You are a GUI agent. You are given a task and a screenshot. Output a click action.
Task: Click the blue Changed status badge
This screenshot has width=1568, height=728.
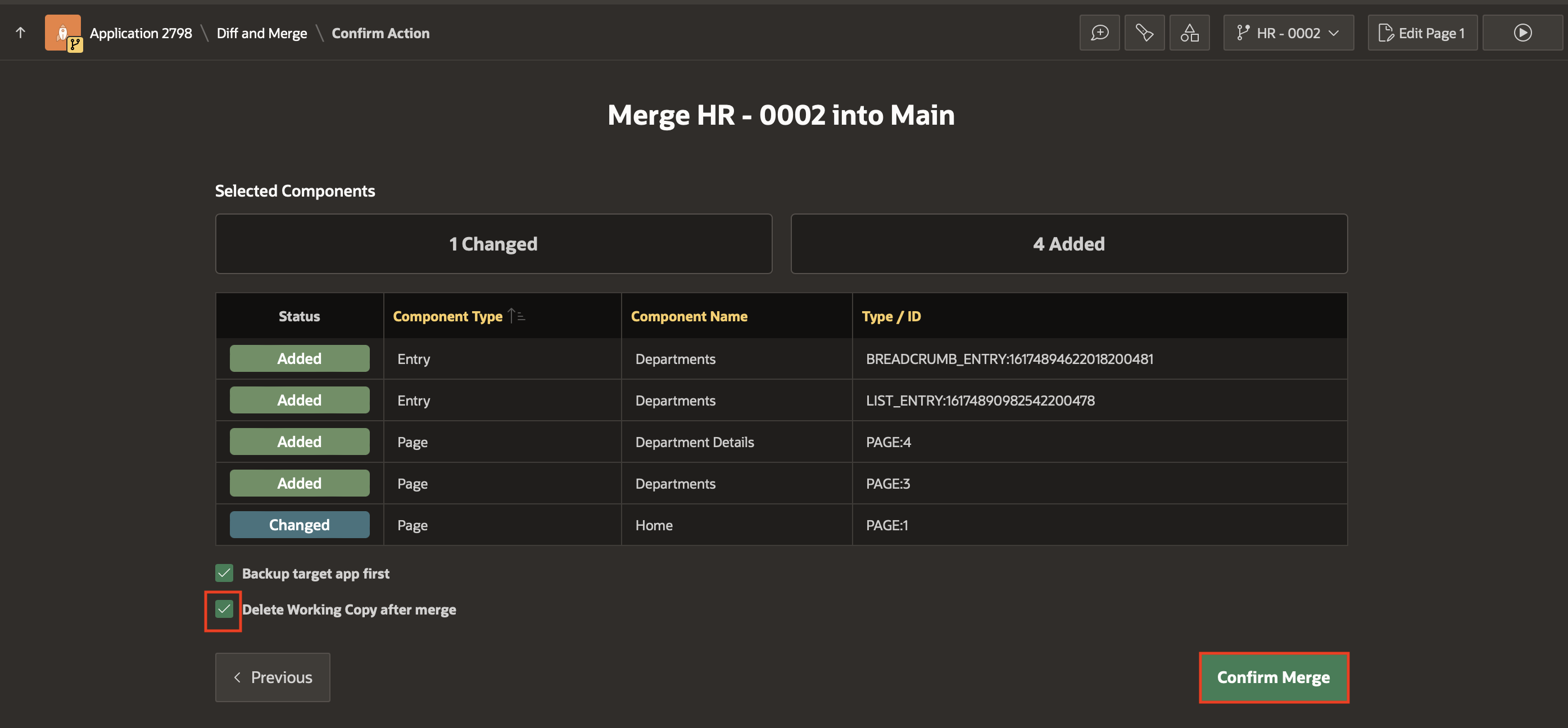click(x=299, y=524)
